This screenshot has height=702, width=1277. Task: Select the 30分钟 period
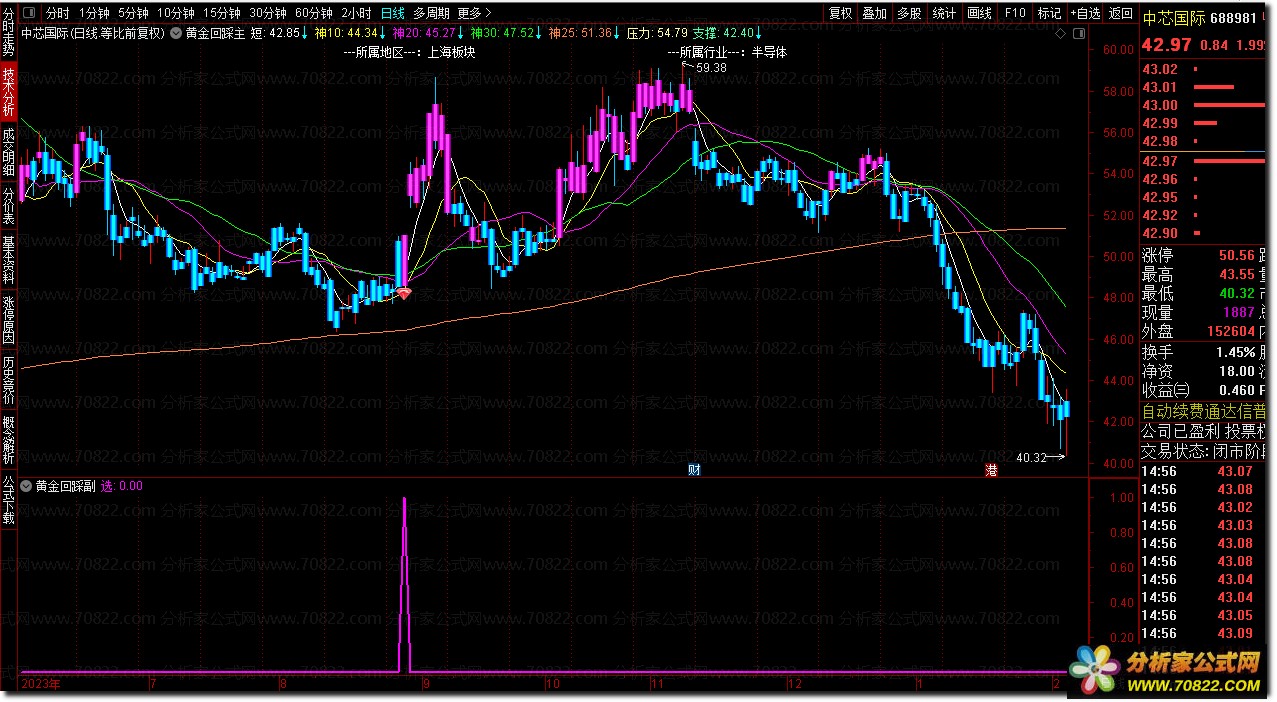(x=268, y=13)
